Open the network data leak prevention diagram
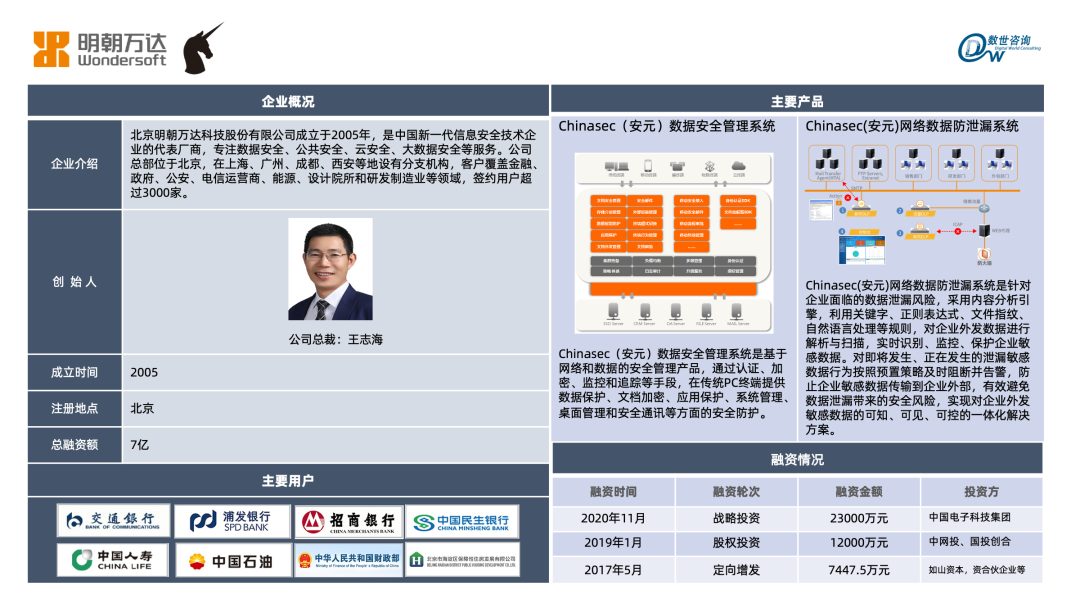Image resolution: width=1080 pixels, height=608 pixels. (913, 205)
